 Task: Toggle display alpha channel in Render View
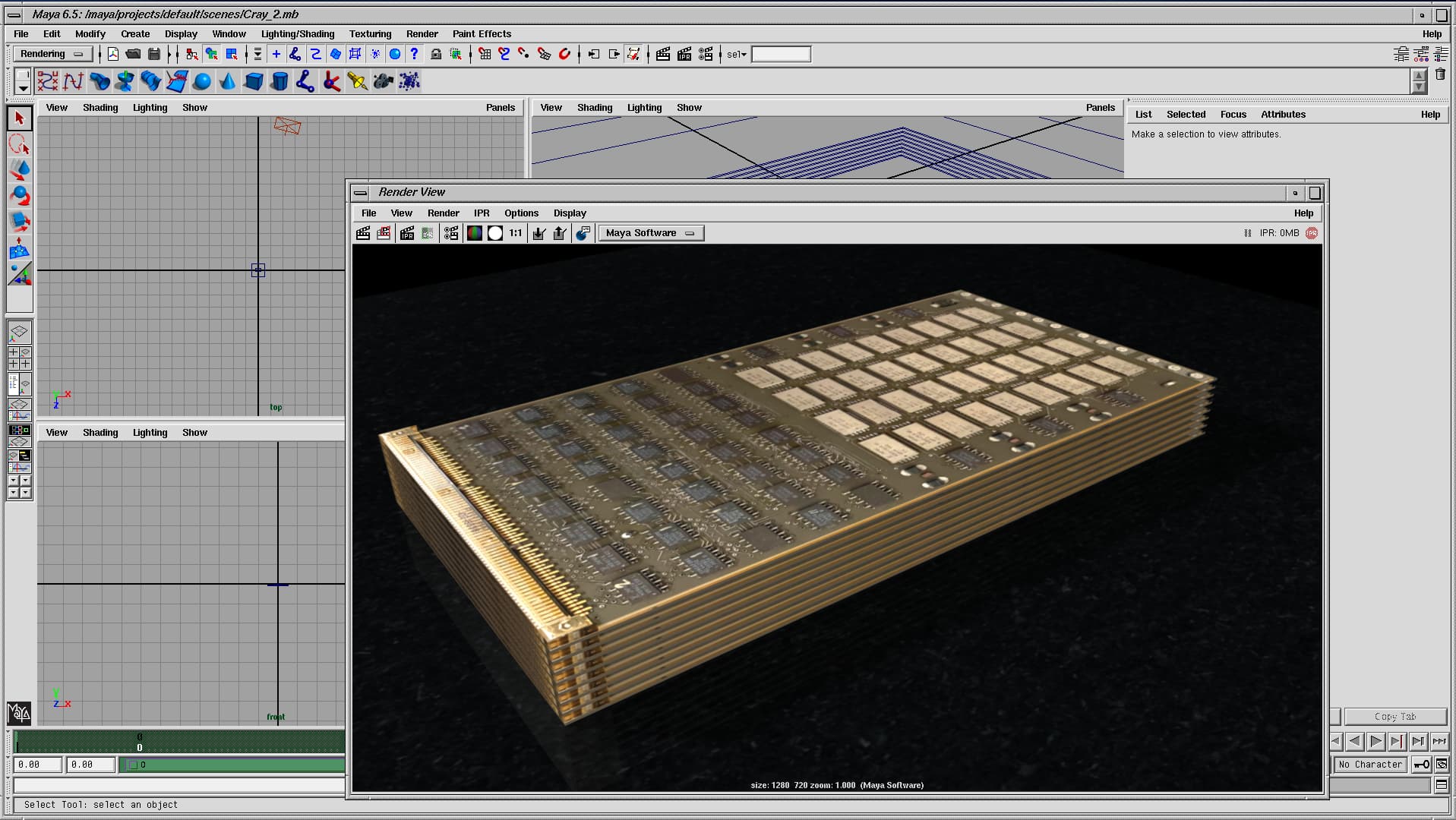pos(495,233)
